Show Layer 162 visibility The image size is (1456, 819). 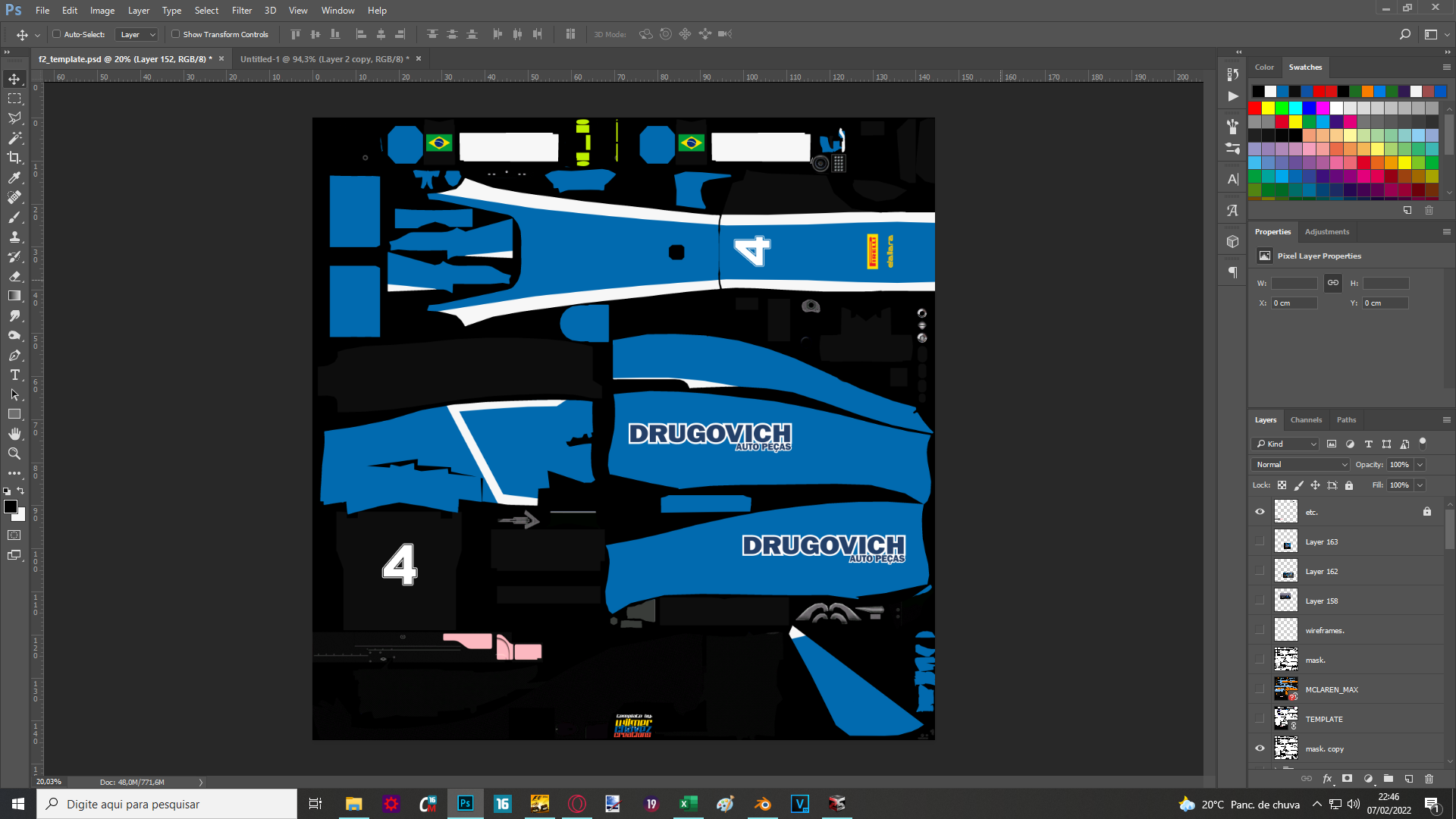click(1260, 571)
